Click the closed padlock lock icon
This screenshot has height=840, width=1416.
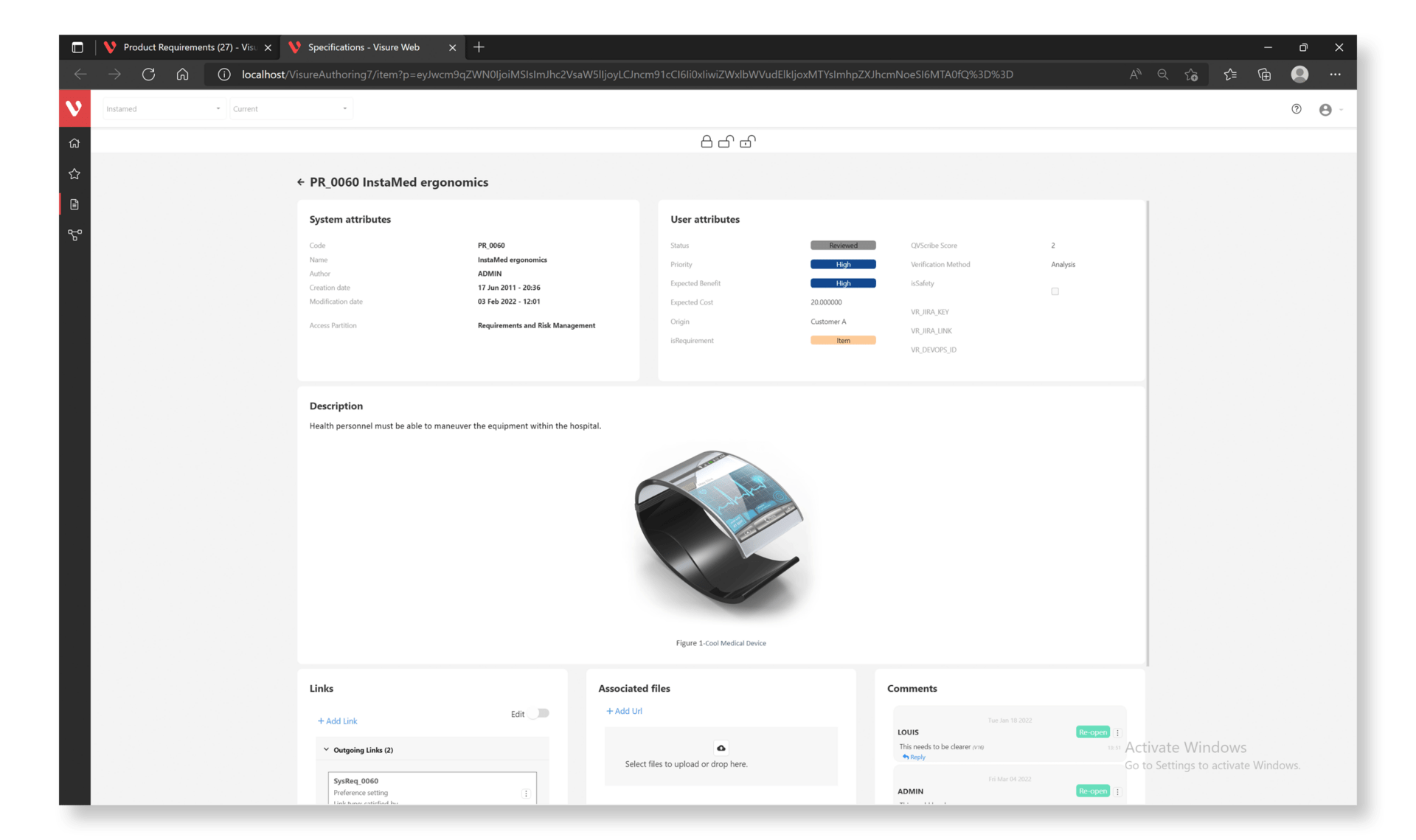706,142
